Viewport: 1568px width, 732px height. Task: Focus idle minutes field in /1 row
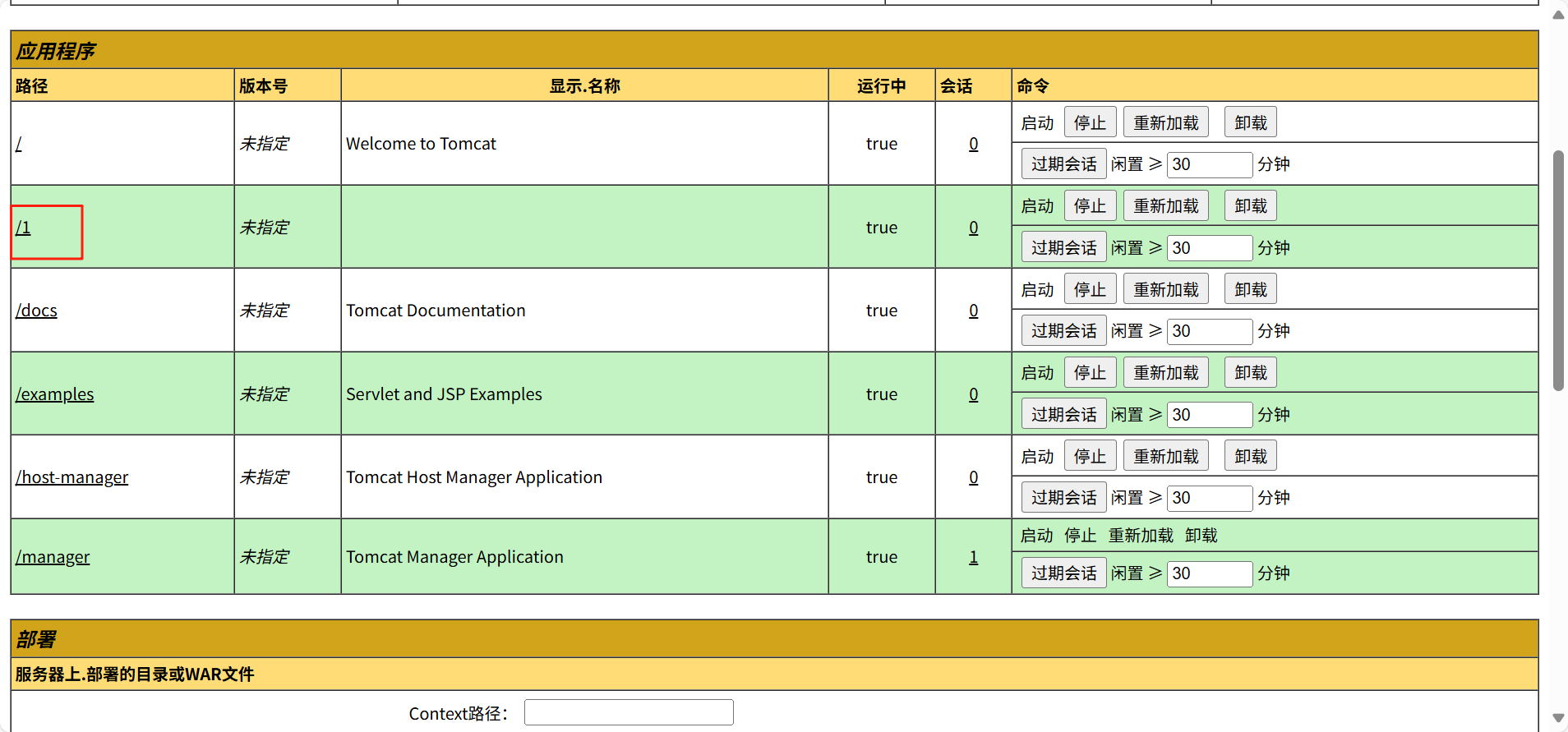coord(1210,248)
